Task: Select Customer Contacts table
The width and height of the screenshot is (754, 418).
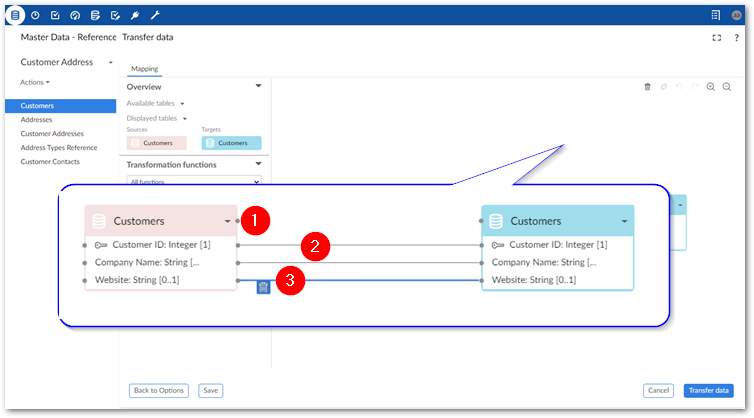Action: coord(50,162)
